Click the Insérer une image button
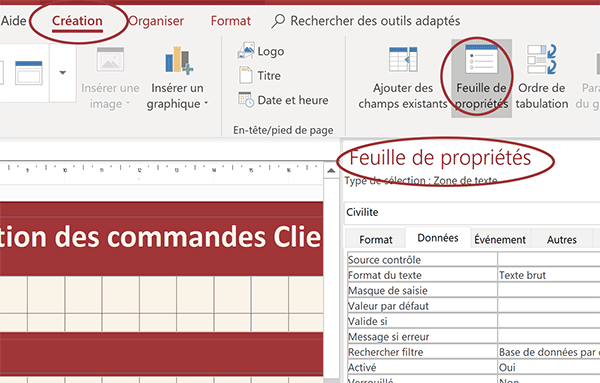Screen dimensions: 600x383 (x=110, y=78)
